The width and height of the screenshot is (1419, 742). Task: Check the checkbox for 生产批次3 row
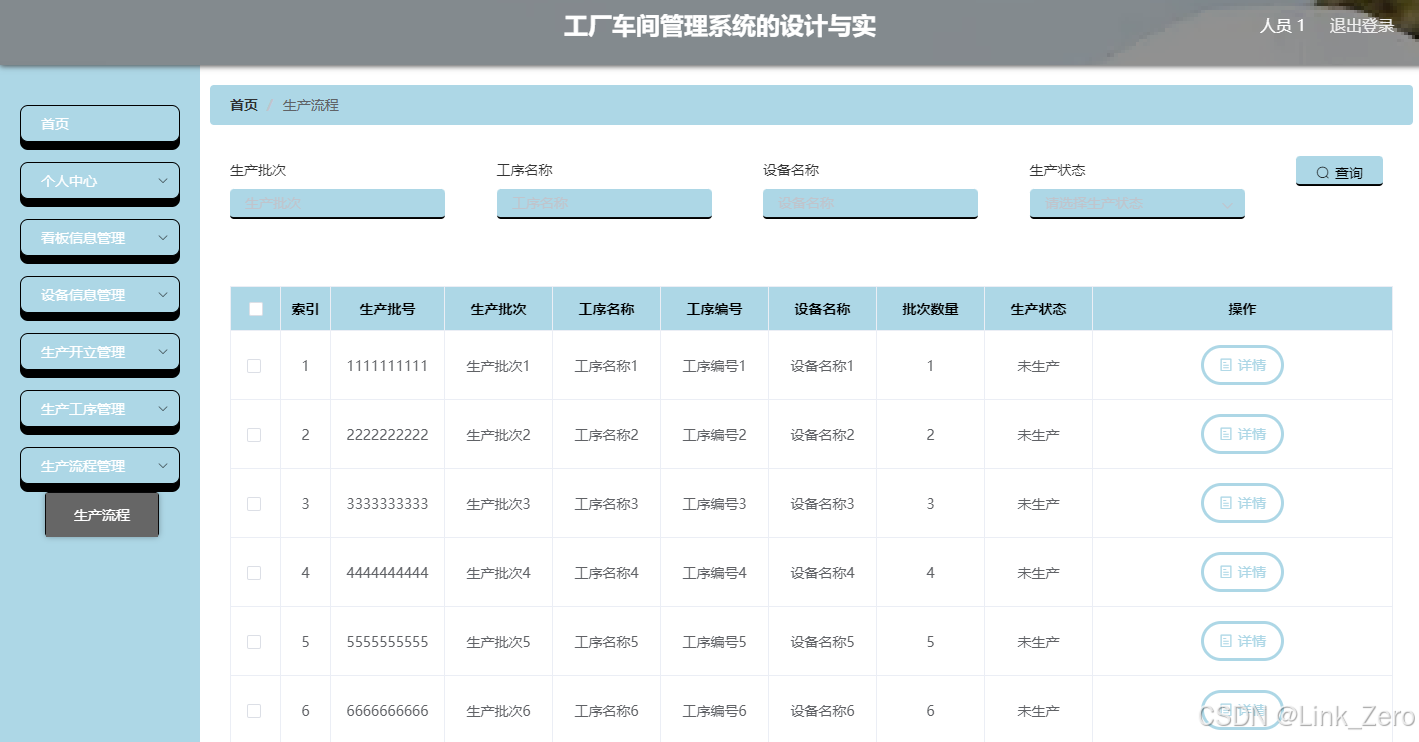click(254, 503)
